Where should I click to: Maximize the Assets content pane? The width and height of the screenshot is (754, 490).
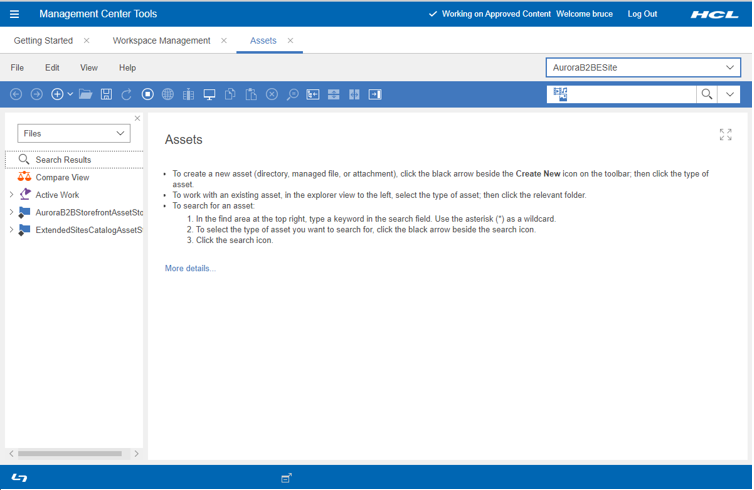726,135
